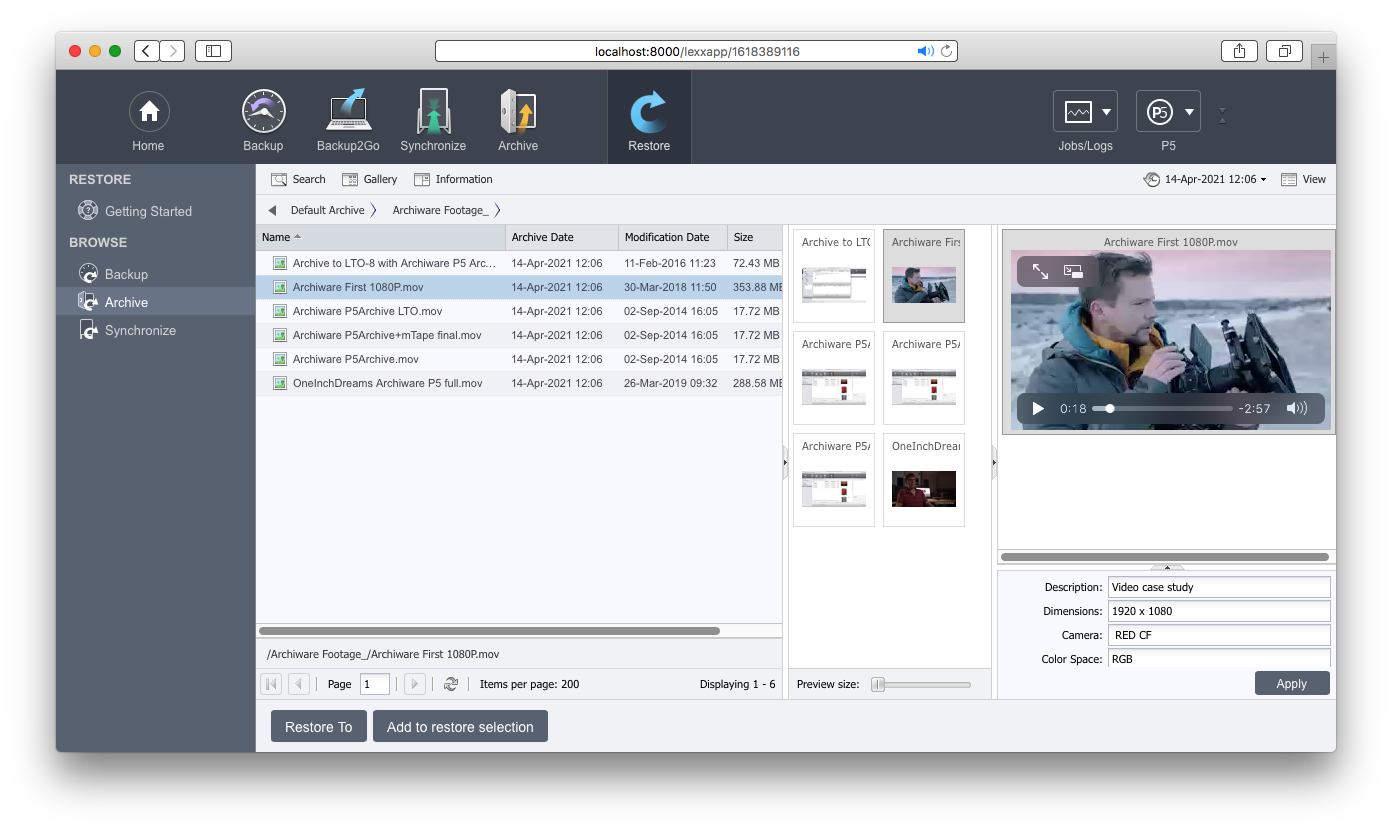Screen dimensions: 1392x832
Task: Open the Restore section in the toolbar
Action: tap(648, 117)
